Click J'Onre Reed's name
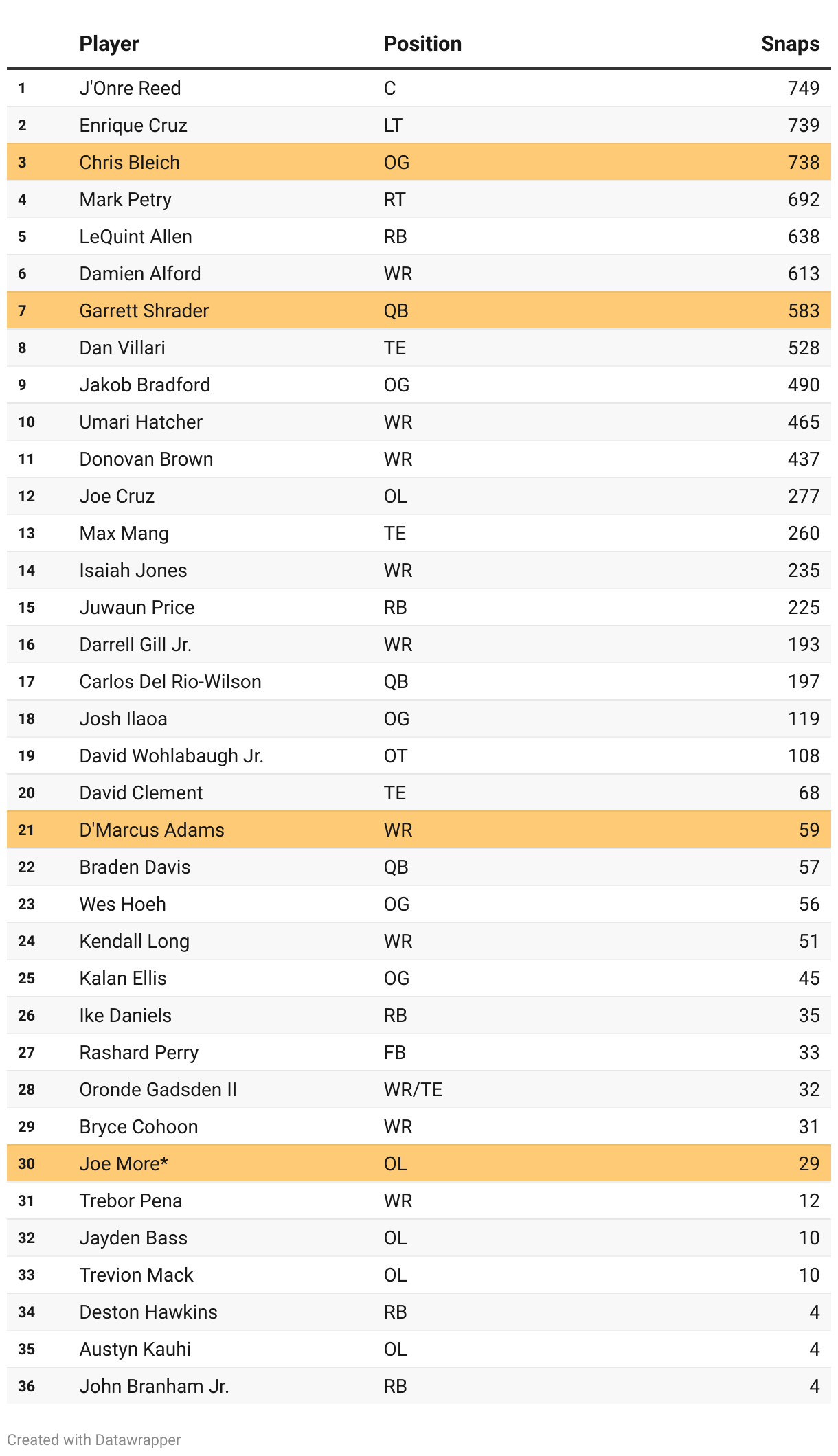This screenshot has height=1456, width=838. point(131,88)
